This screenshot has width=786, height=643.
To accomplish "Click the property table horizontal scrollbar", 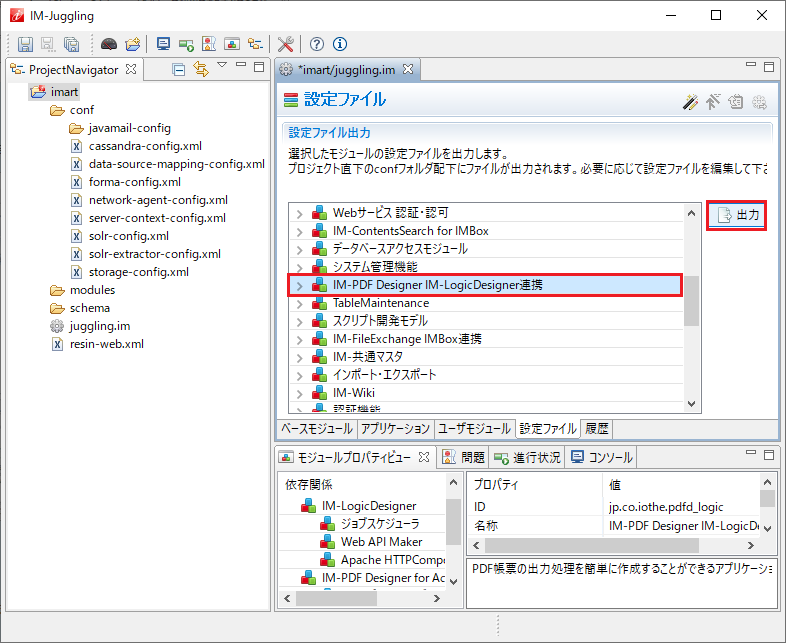I will coord(592,545).
